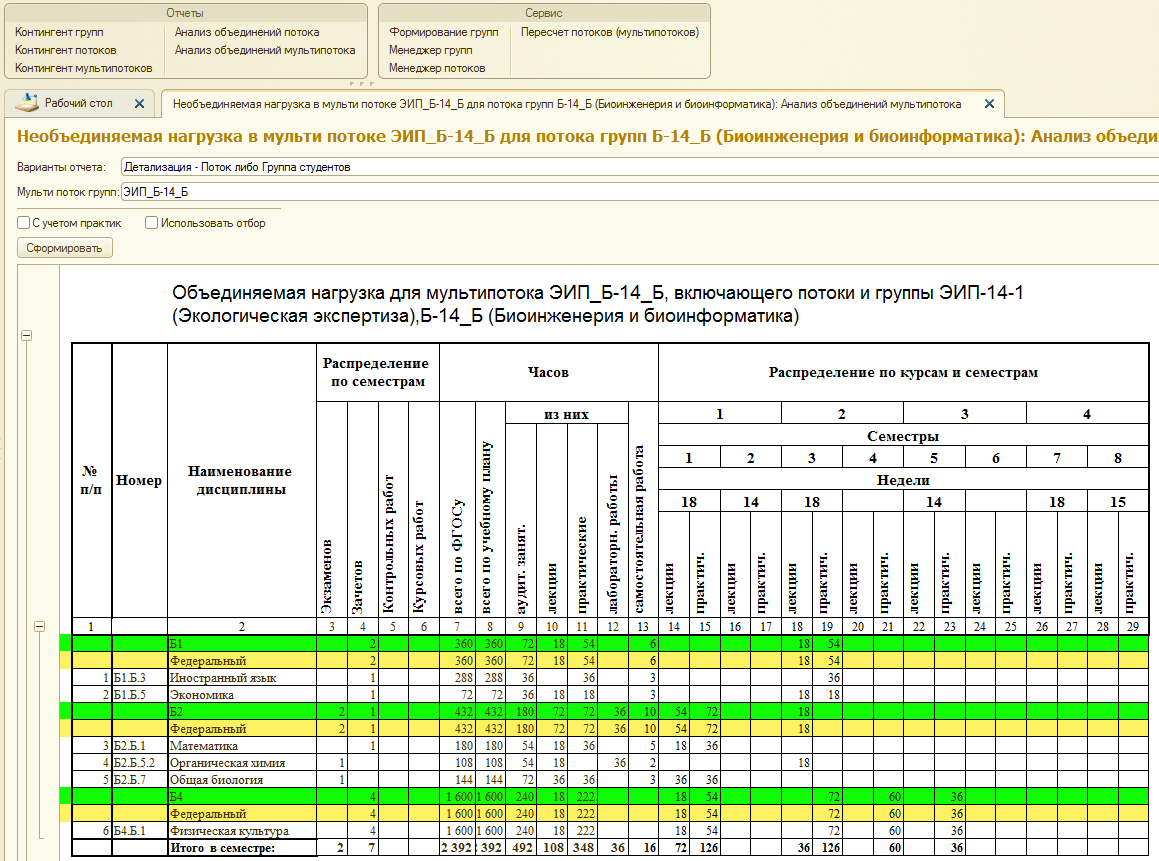
Task: Click the Б2.Б.1 number cell
Action: pos(140,746)
